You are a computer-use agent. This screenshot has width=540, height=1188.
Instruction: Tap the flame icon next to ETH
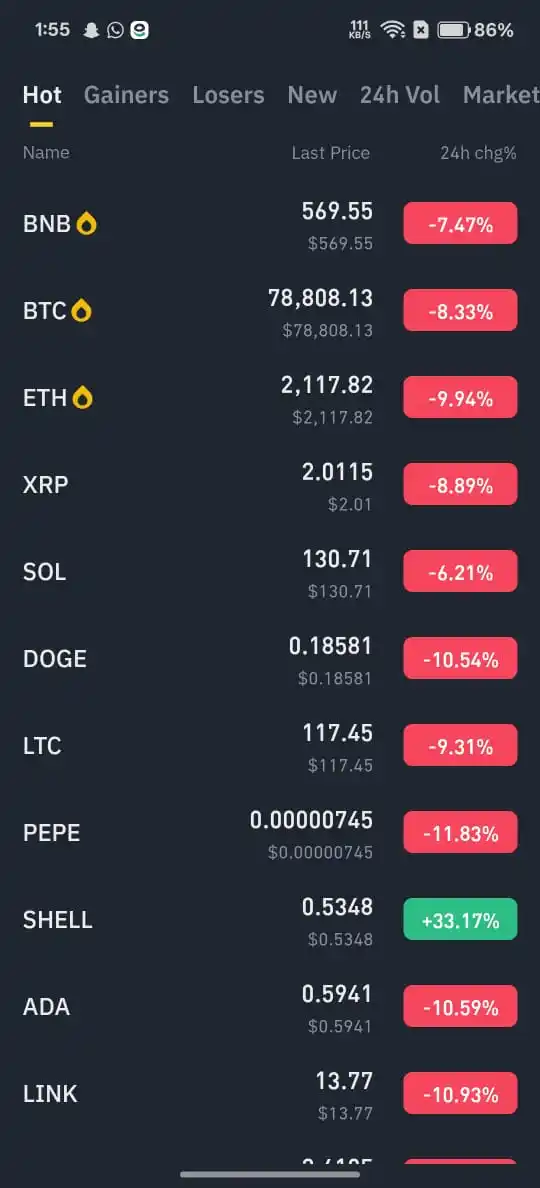click(x=83, y=398)
